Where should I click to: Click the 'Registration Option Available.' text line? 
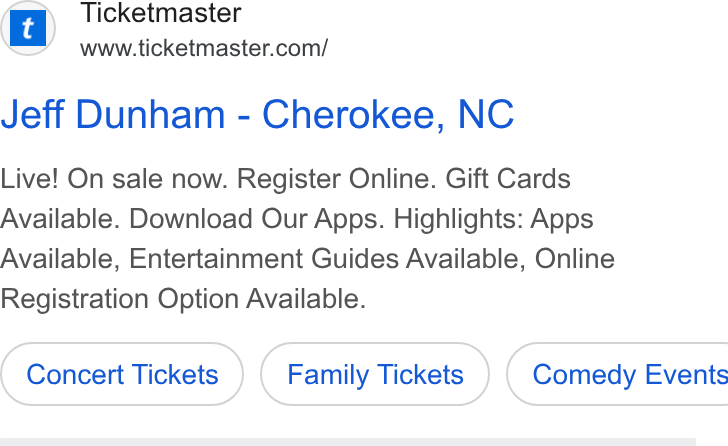click(183, 298)
